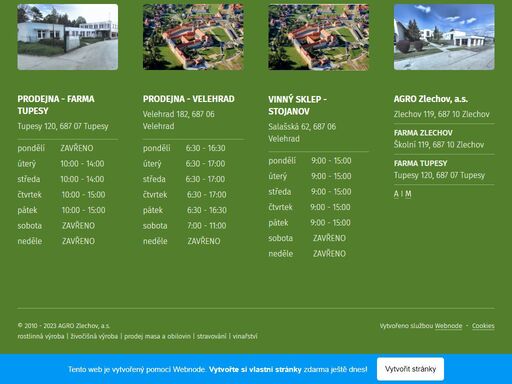Click 'rostlinná výroba' footer text

pyautogui.click(x=41, y=336)
